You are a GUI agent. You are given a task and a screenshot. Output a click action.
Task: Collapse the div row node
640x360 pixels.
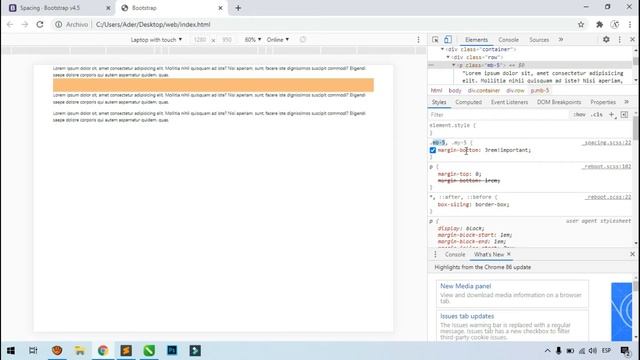[448, 58]
